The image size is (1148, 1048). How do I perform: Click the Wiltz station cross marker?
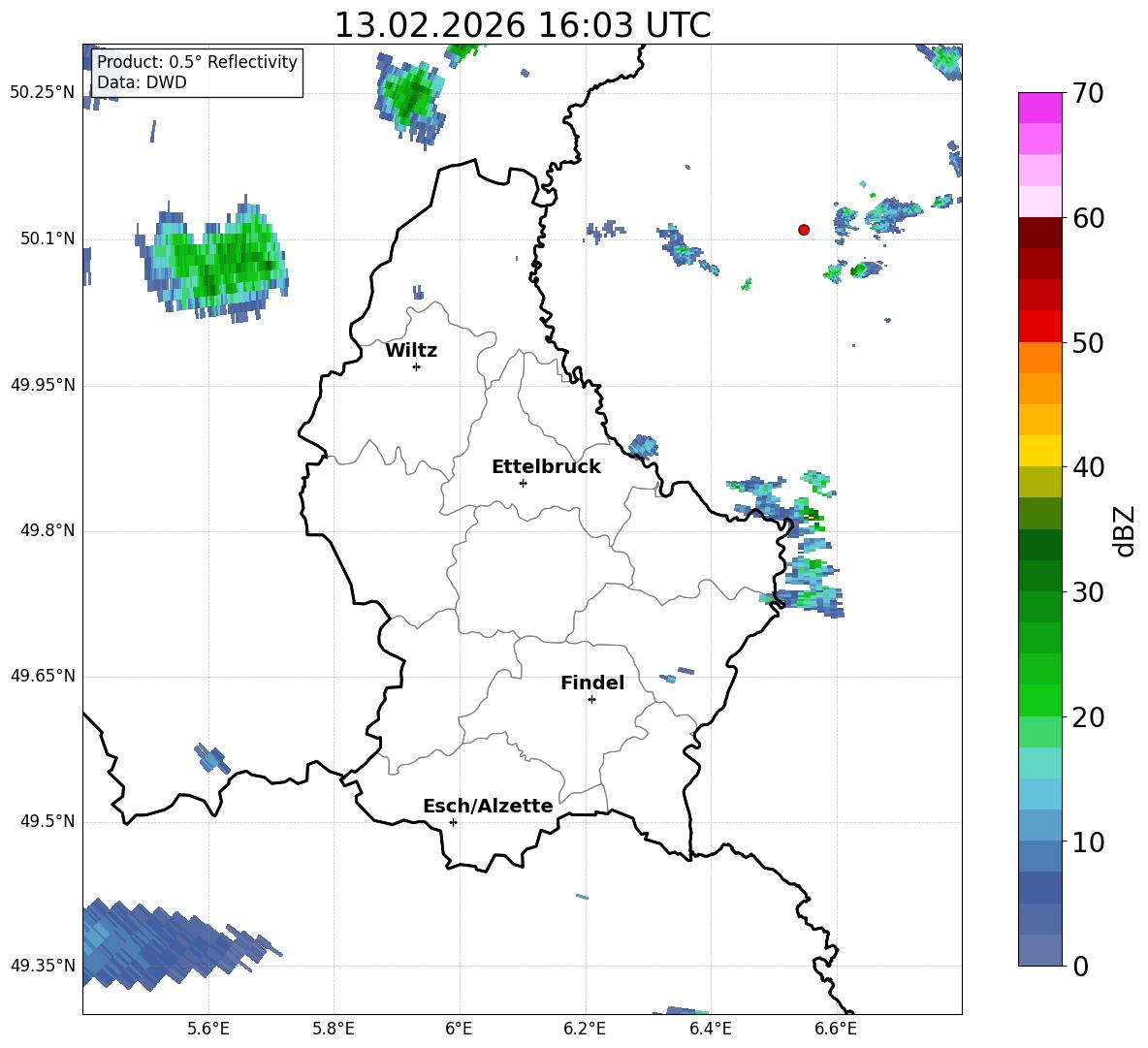416,366
